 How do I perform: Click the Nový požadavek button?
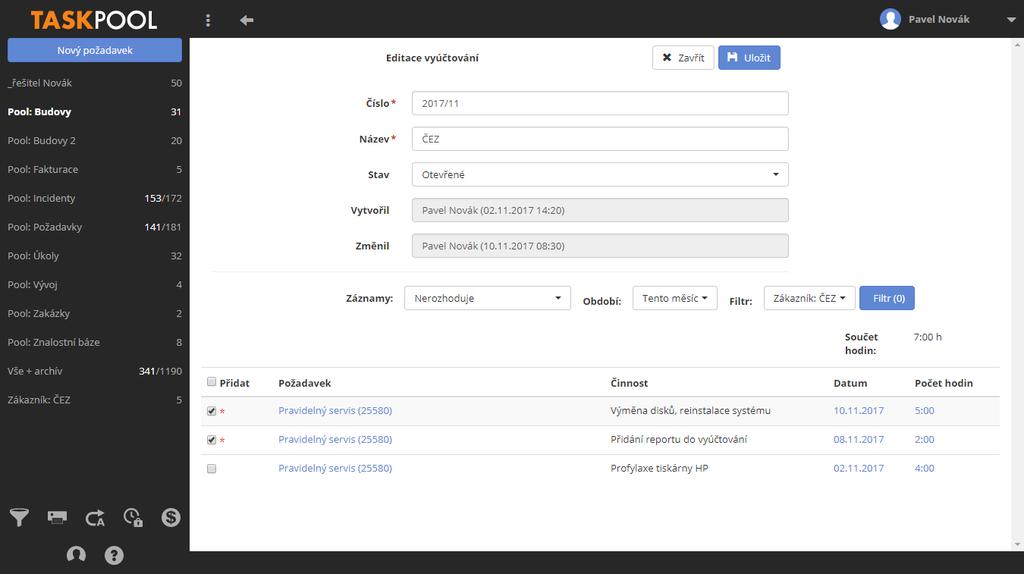pyautogui.click(x=95, y=50)
